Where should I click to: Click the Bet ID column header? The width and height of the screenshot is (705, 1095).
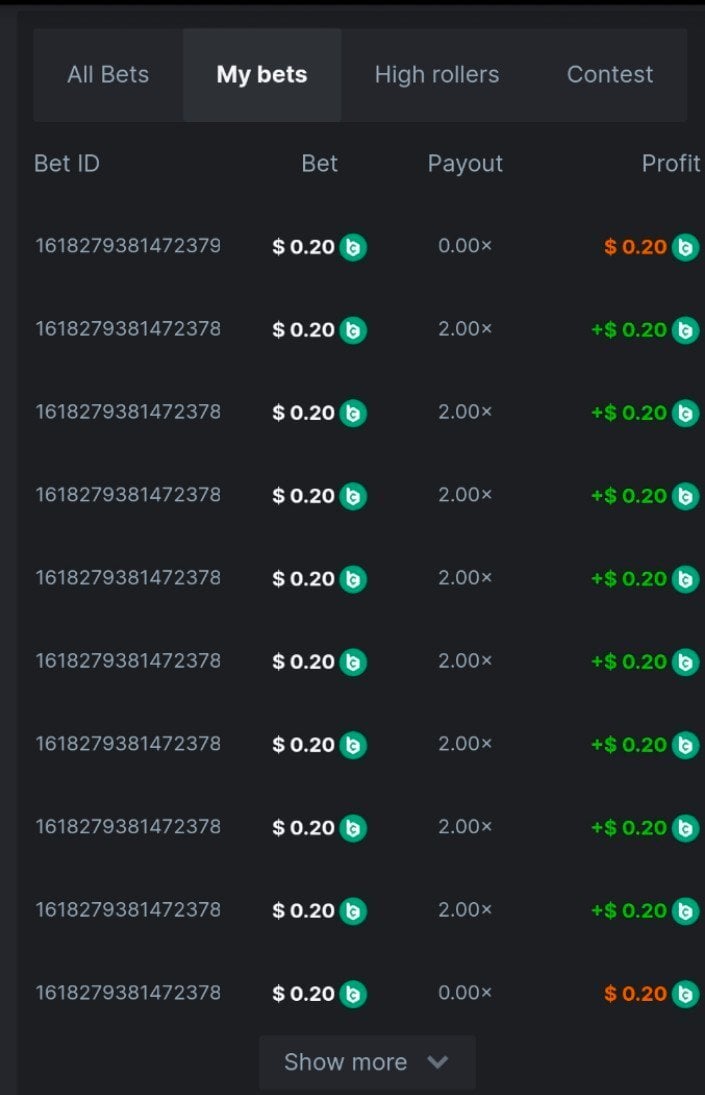pyautogui.click(x=67, y=164)
